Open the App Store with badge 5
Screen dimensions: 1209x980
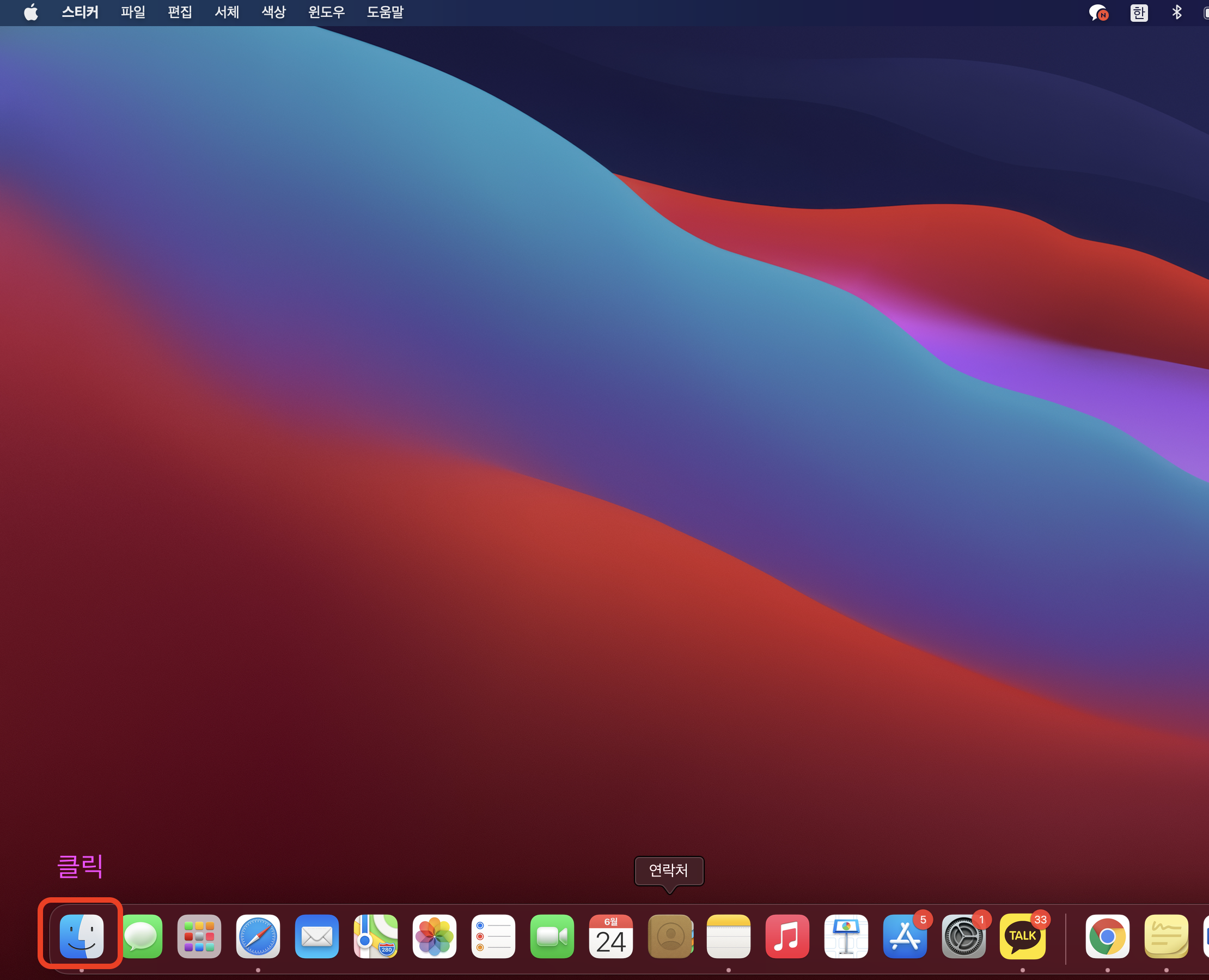point(905,936)
